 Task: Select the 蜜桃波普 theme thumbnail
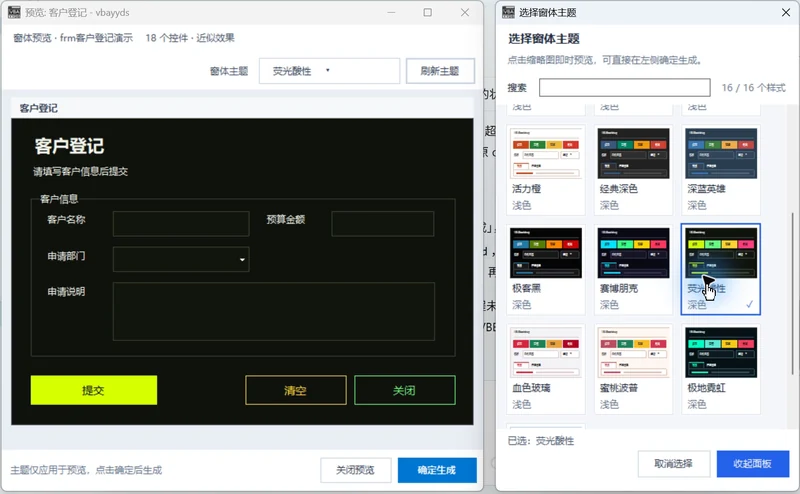pos(633,352)
